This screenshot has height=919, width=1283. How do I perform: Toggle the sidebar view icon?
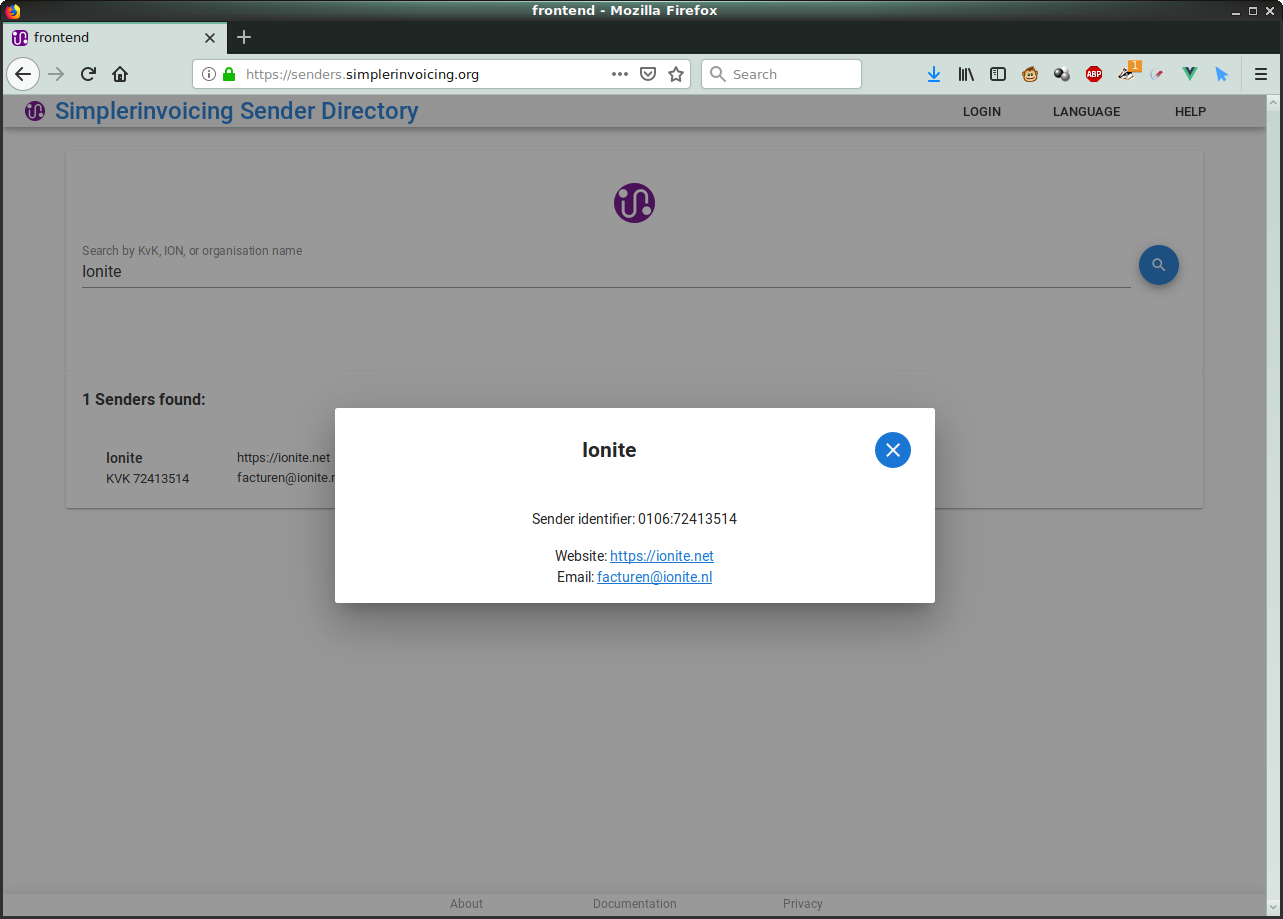[998, 74]
